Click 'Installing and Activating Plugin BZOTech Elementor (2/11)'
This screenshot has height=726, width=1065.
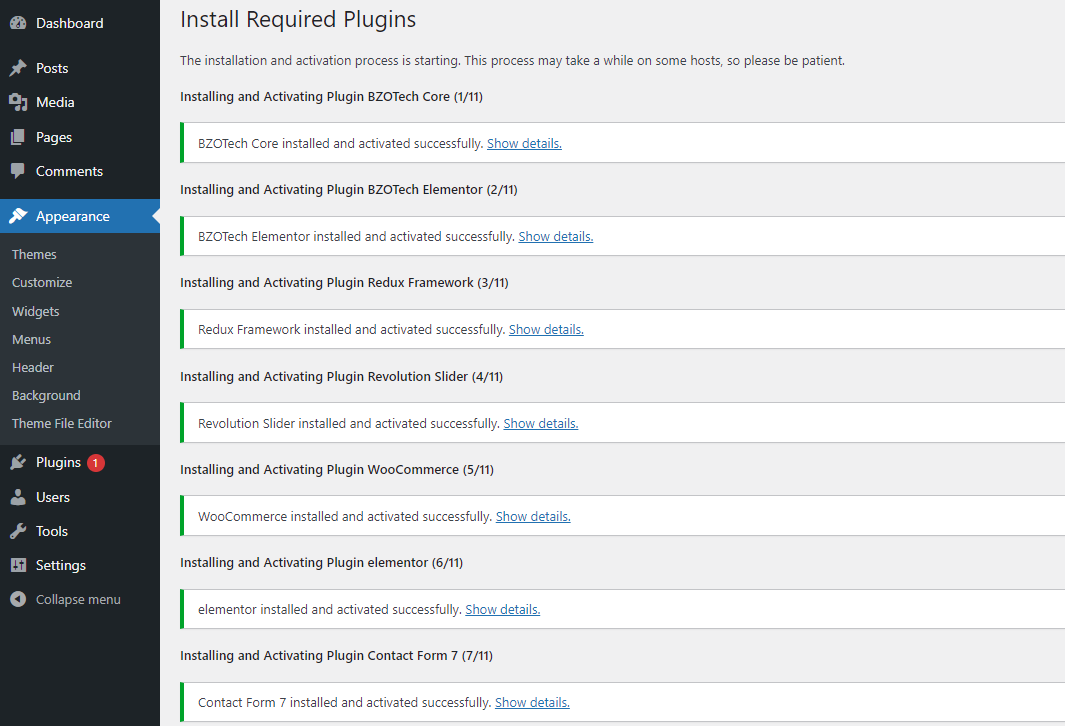coord(348,189)
